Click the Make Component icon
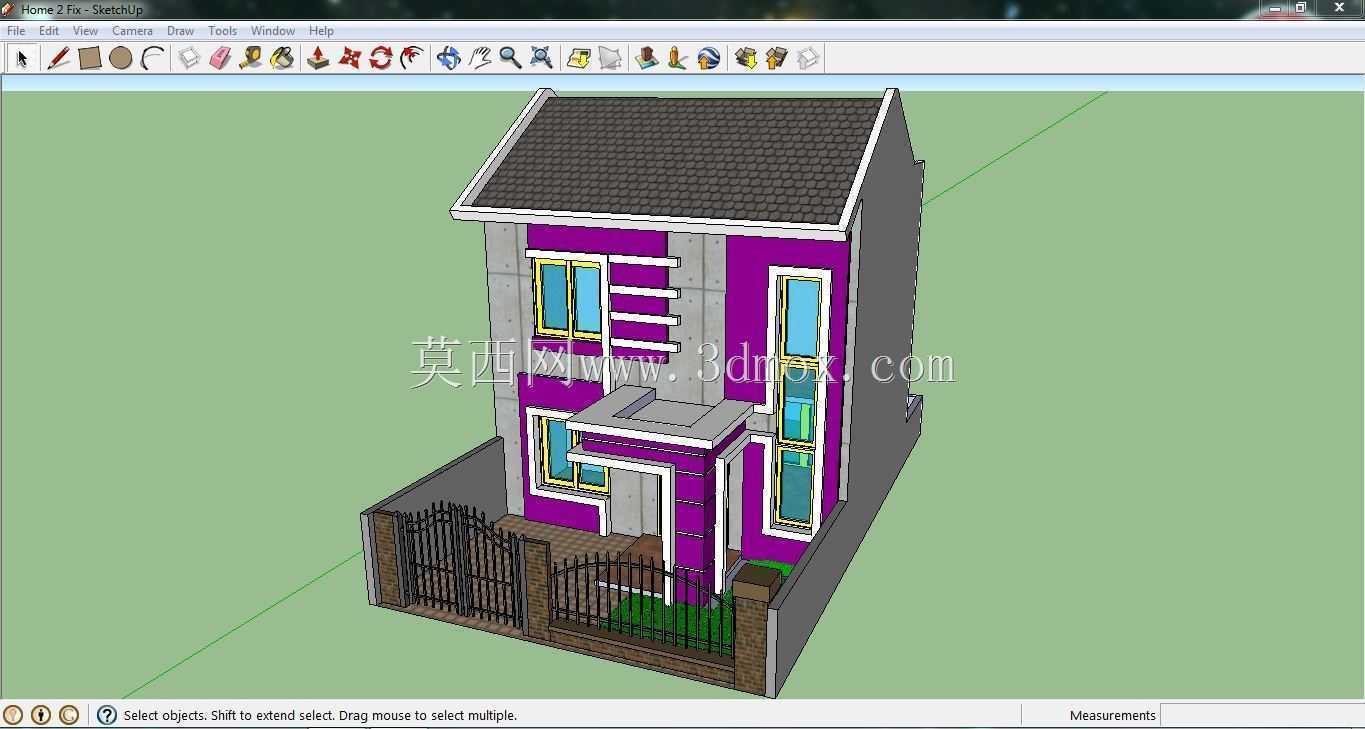 pos(189,58)
